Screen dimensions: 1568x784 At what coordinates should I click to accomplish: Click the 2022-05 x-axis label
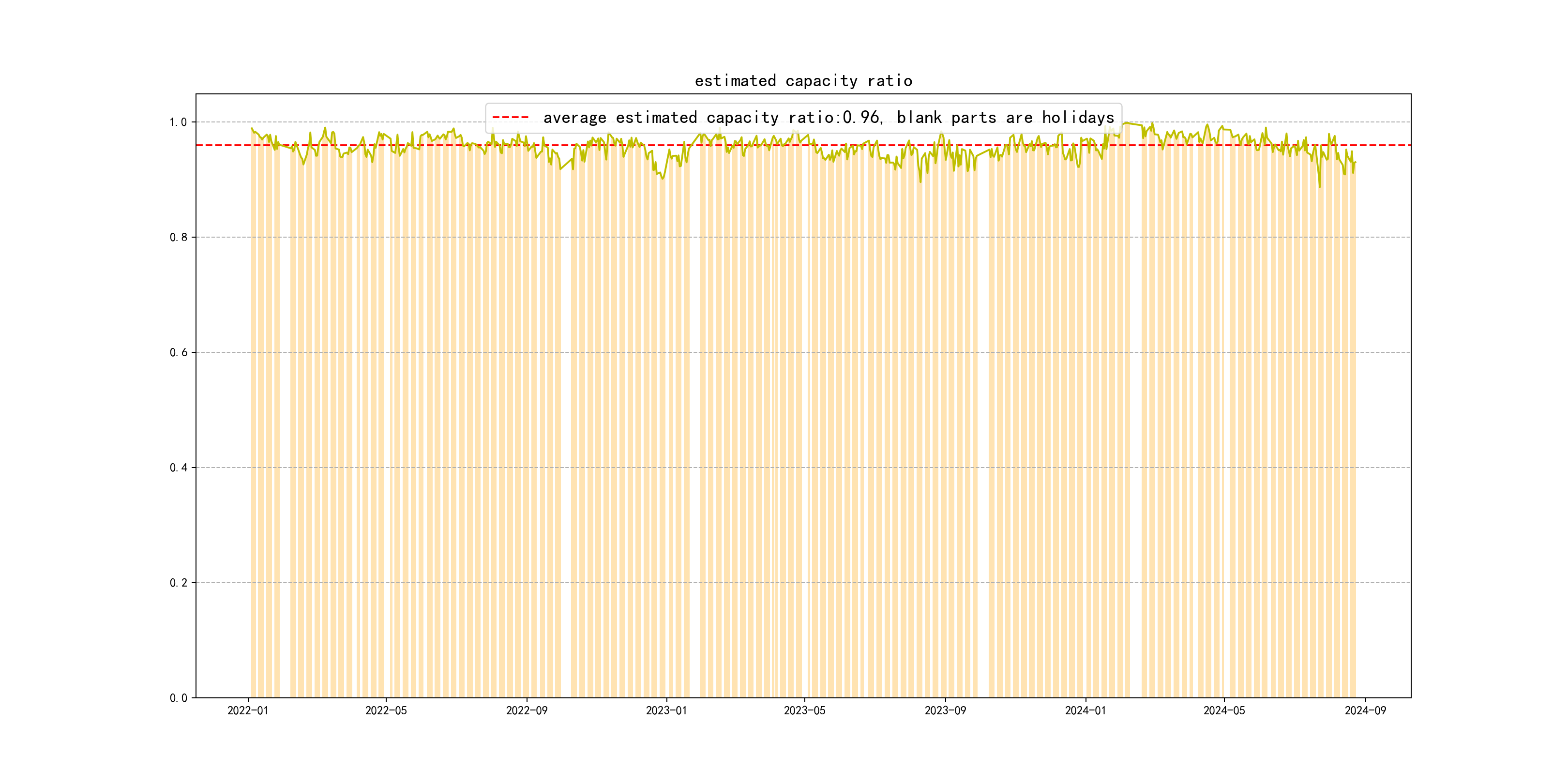coord(386,710)
